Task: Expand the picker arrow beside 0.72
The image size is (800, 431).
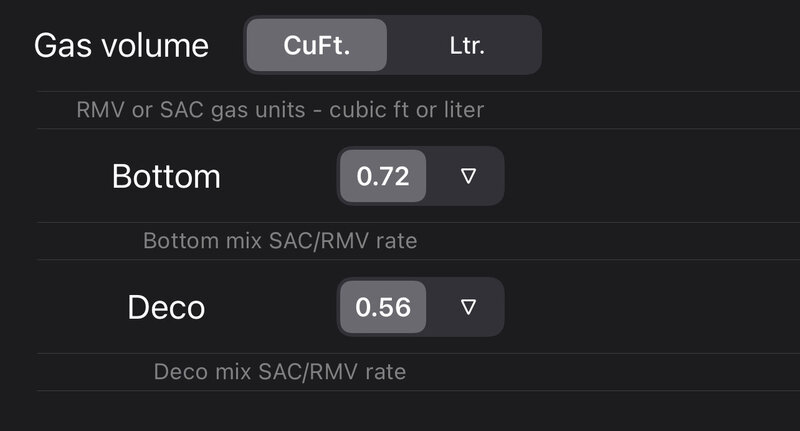Action: [x=467, y=176]
